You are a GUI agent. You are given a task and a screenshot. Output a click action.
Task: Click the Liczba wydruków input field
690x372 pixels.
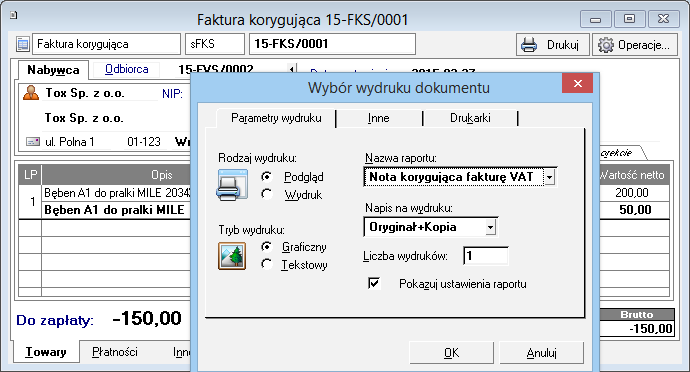tap(486, 256)
